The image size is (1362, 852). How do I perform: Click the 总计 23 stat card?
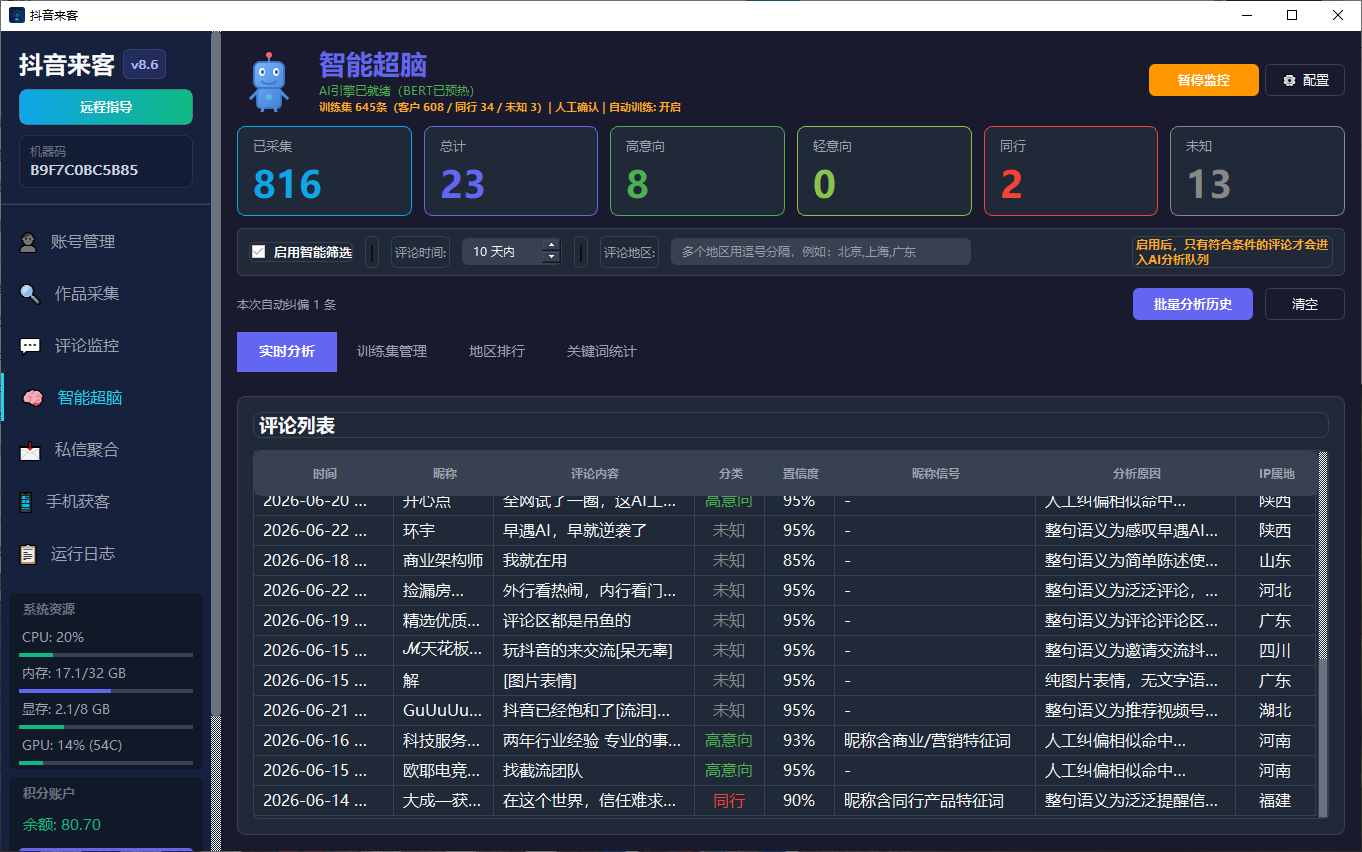tap(511, 171)
